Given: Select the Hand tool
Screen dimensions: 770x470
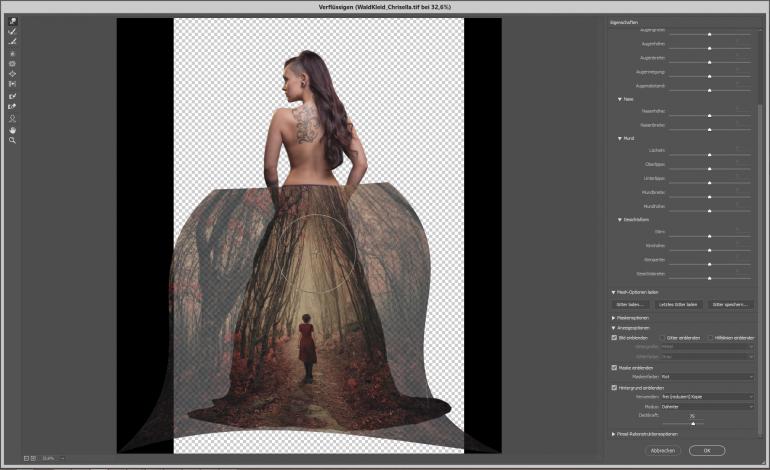Looking at the screenshot, I should coord(12,130).
